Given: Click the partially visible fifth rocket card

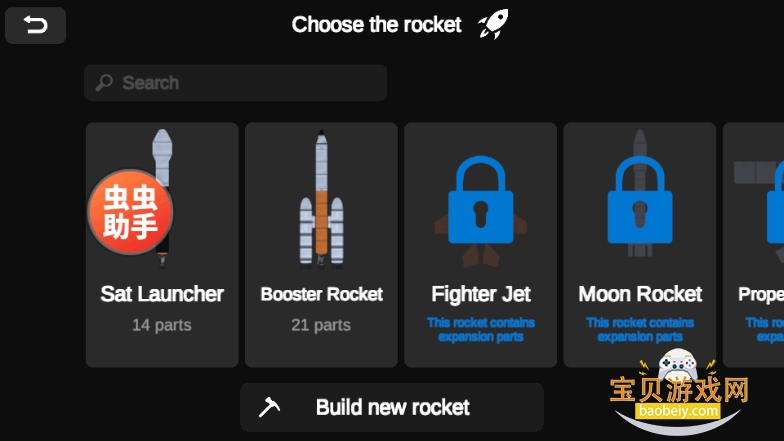Looking at the screenshot, I should tap(757, 245).
